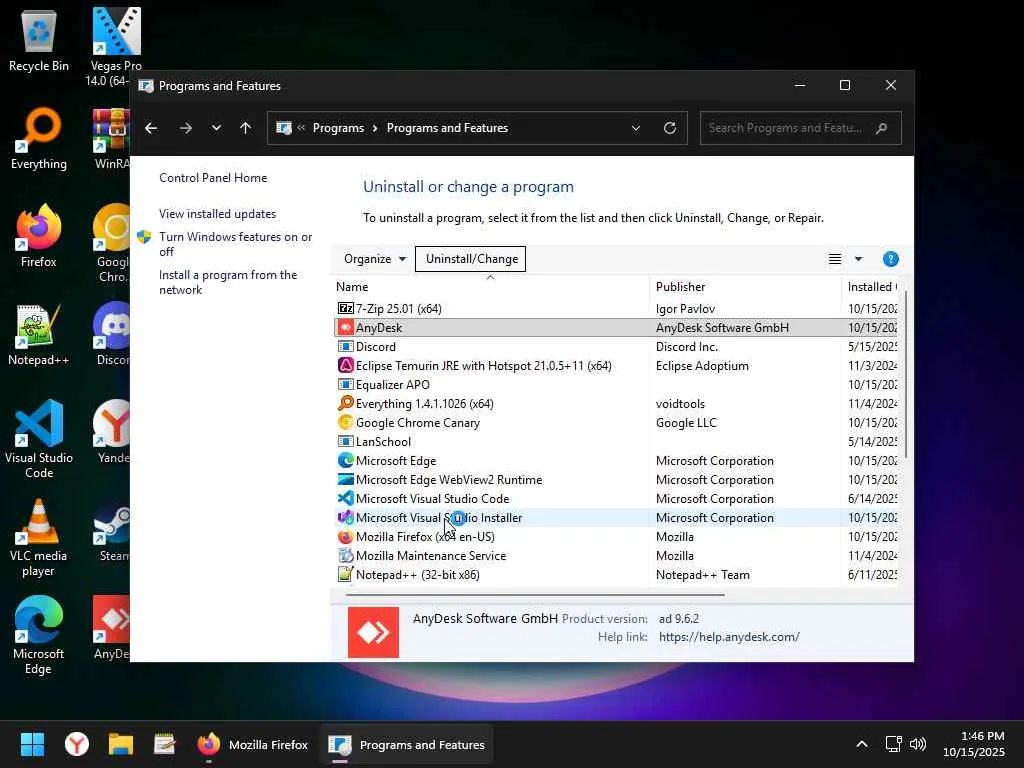Select Notepad++ (32-bit x86) row icon
The width and height of the screenshot is (1024, 768).
pyautogui.click(x=345, y=575)
